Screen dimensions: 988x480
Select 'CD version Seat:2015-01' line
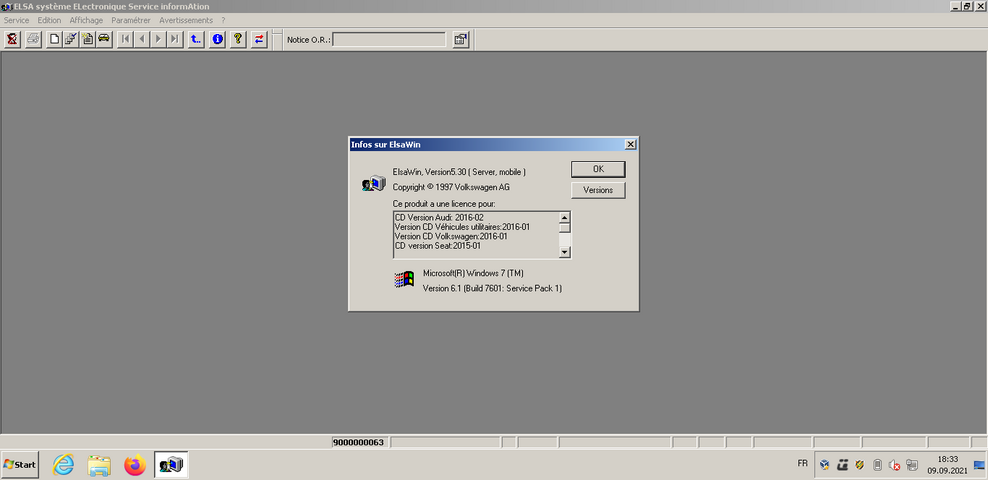coord(438,246)
